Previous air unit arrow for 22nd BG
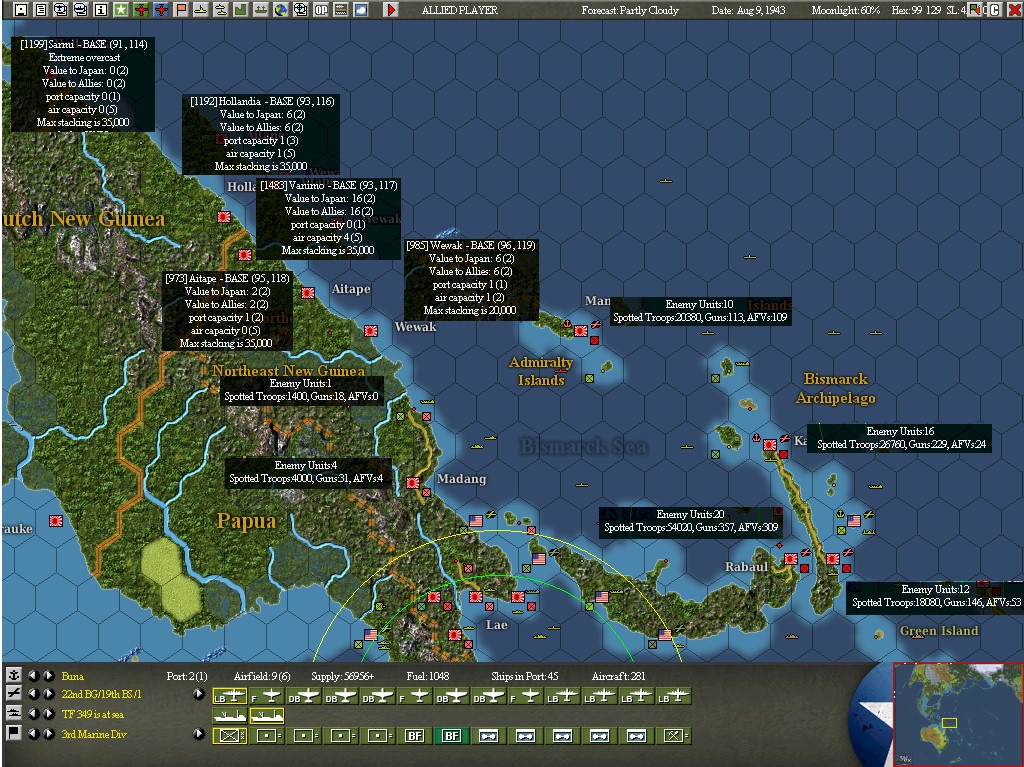Image resolution: width=1024 pixels, height=767 pixels. [x=33, y=694]
